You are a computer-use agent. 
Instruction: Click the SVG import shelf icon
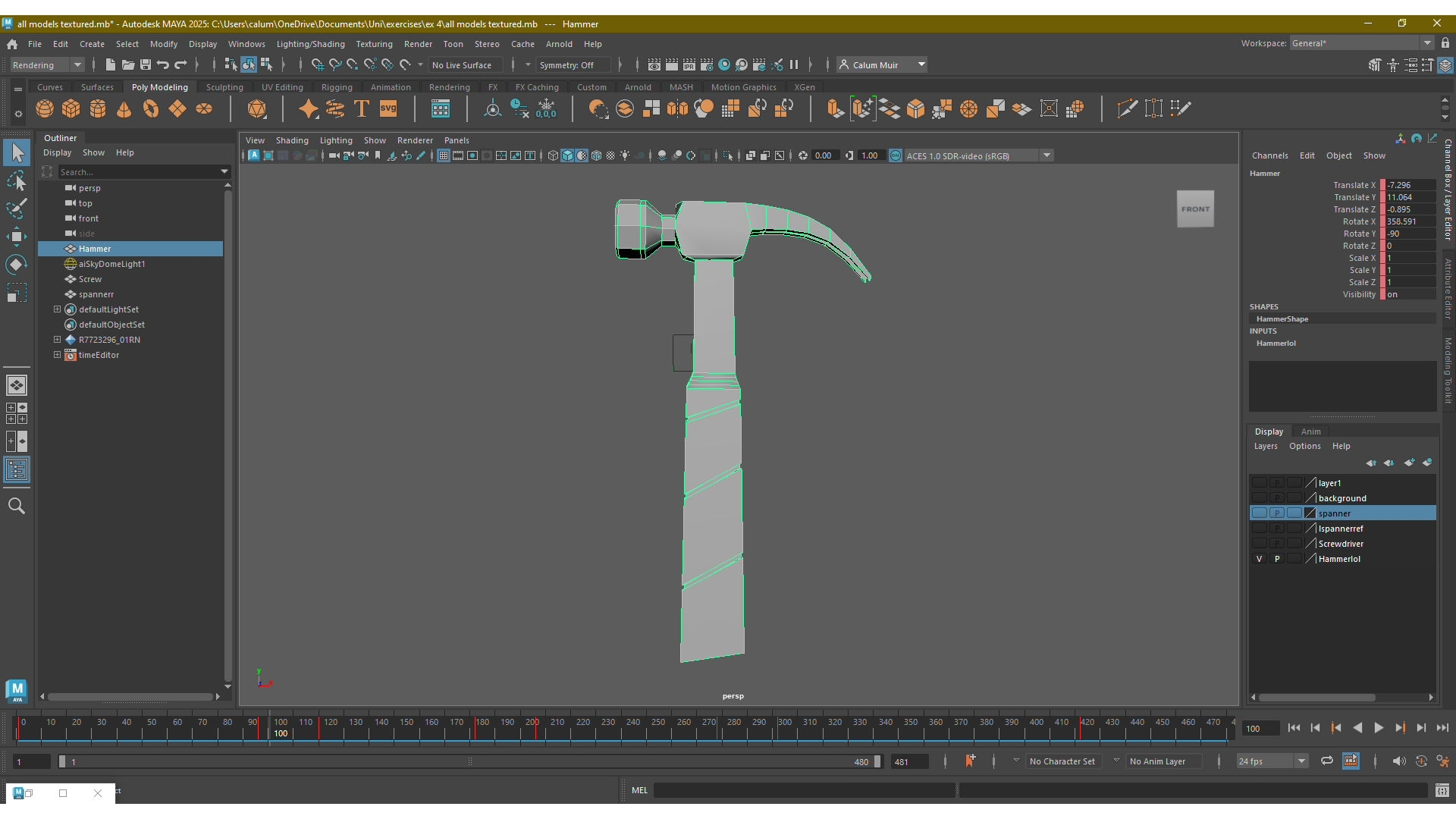tap(388, 108)
